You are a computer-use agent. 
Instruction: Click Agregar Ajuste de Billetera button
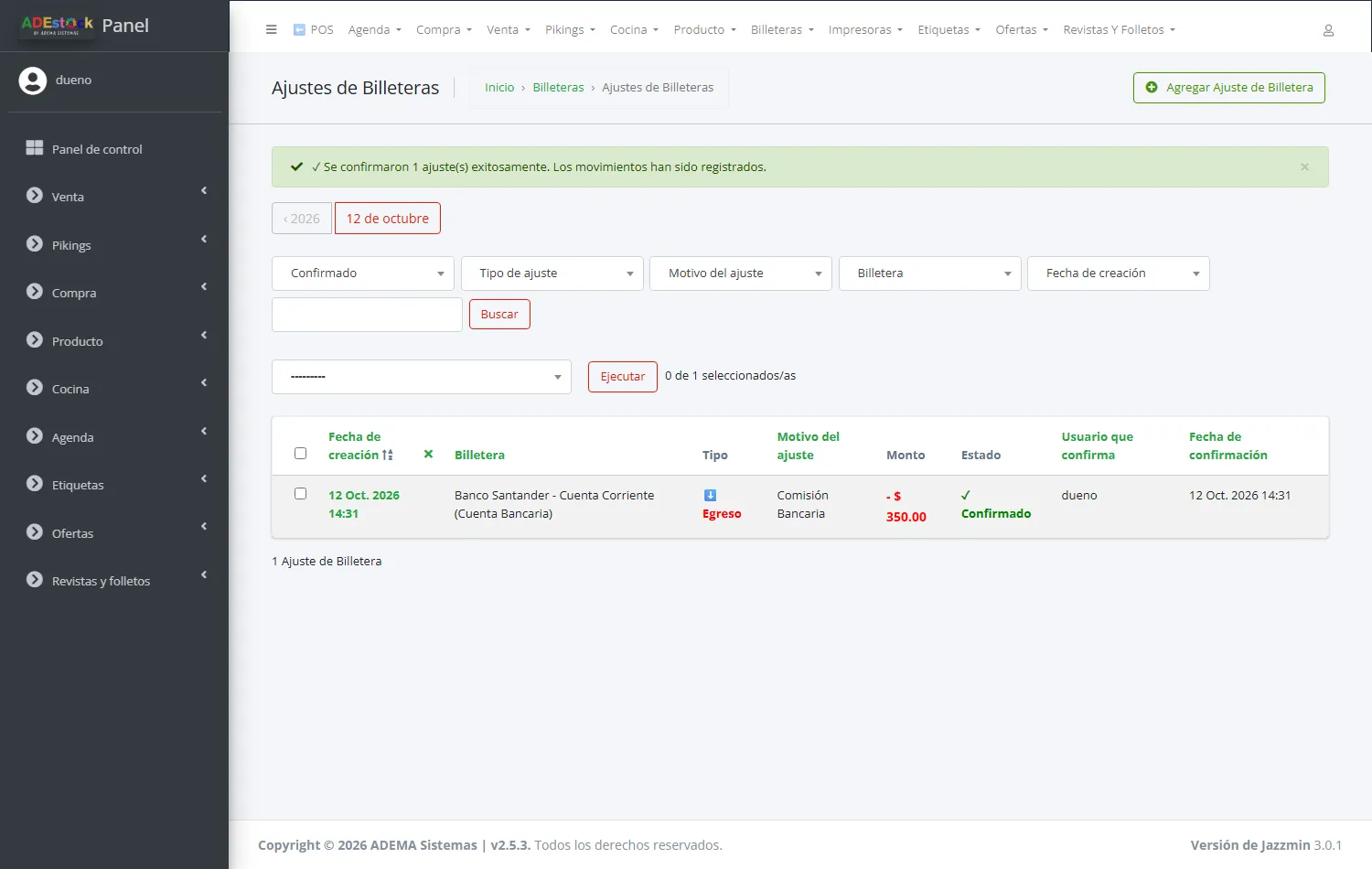tap(1228, 88)
